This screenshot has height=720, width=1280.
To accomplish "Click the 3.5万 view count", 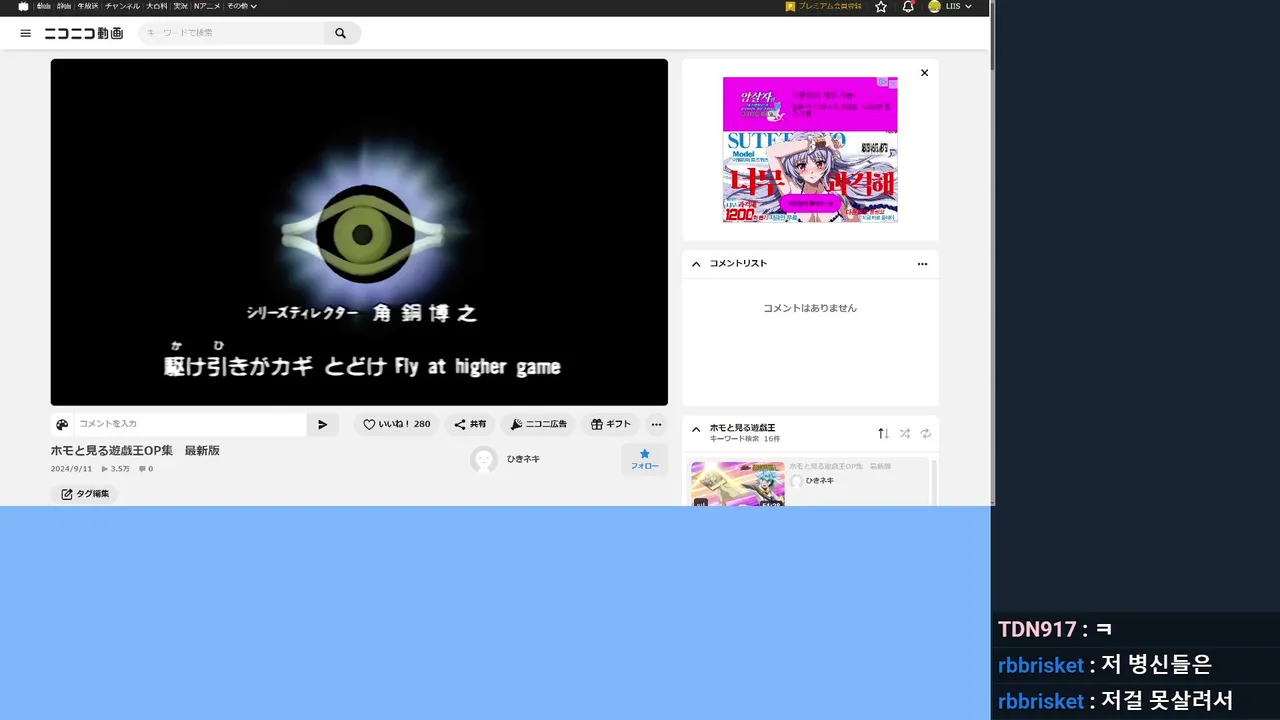I will [x=115, y=469].
